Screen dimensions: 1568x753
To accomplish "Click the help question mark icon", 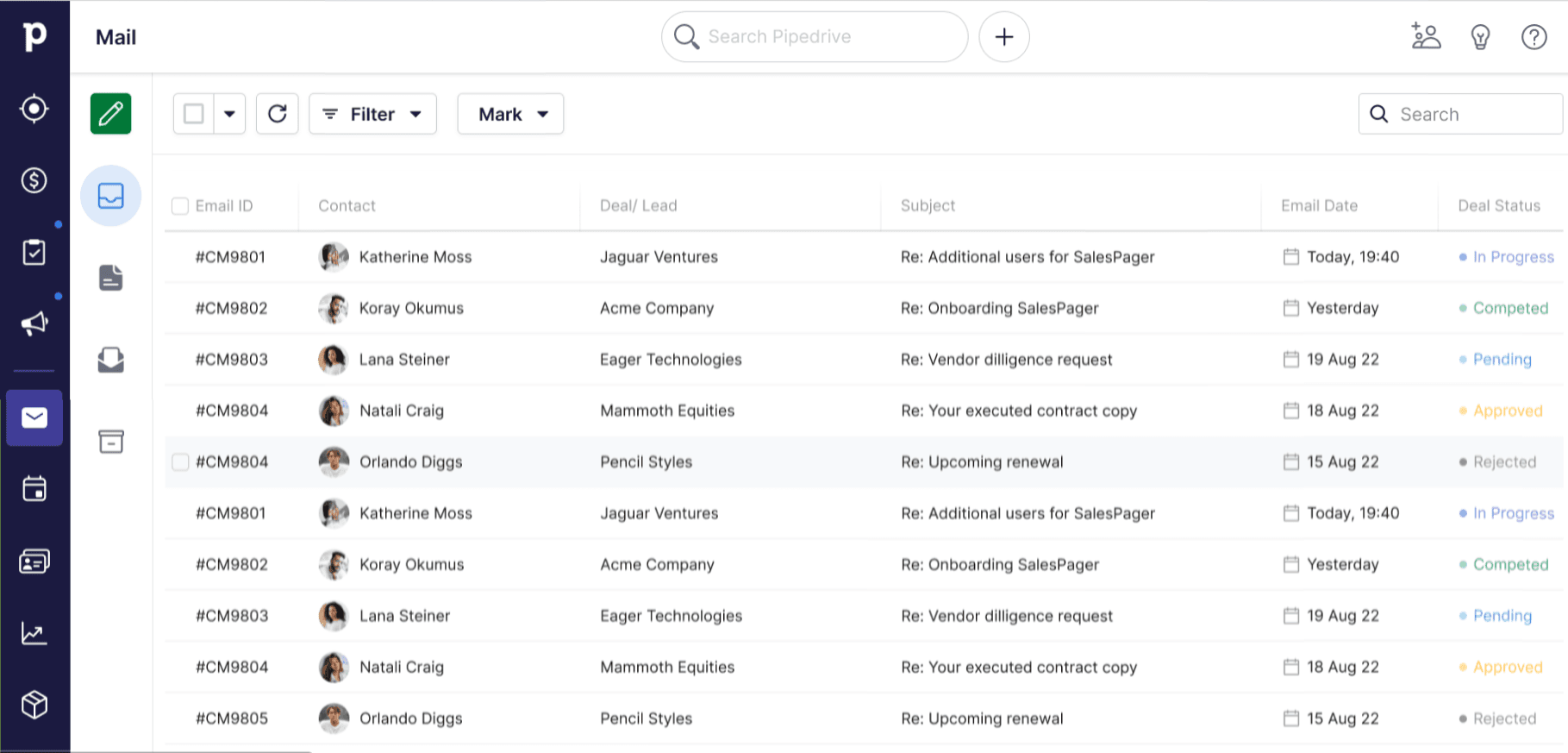I will (1534, 37).
